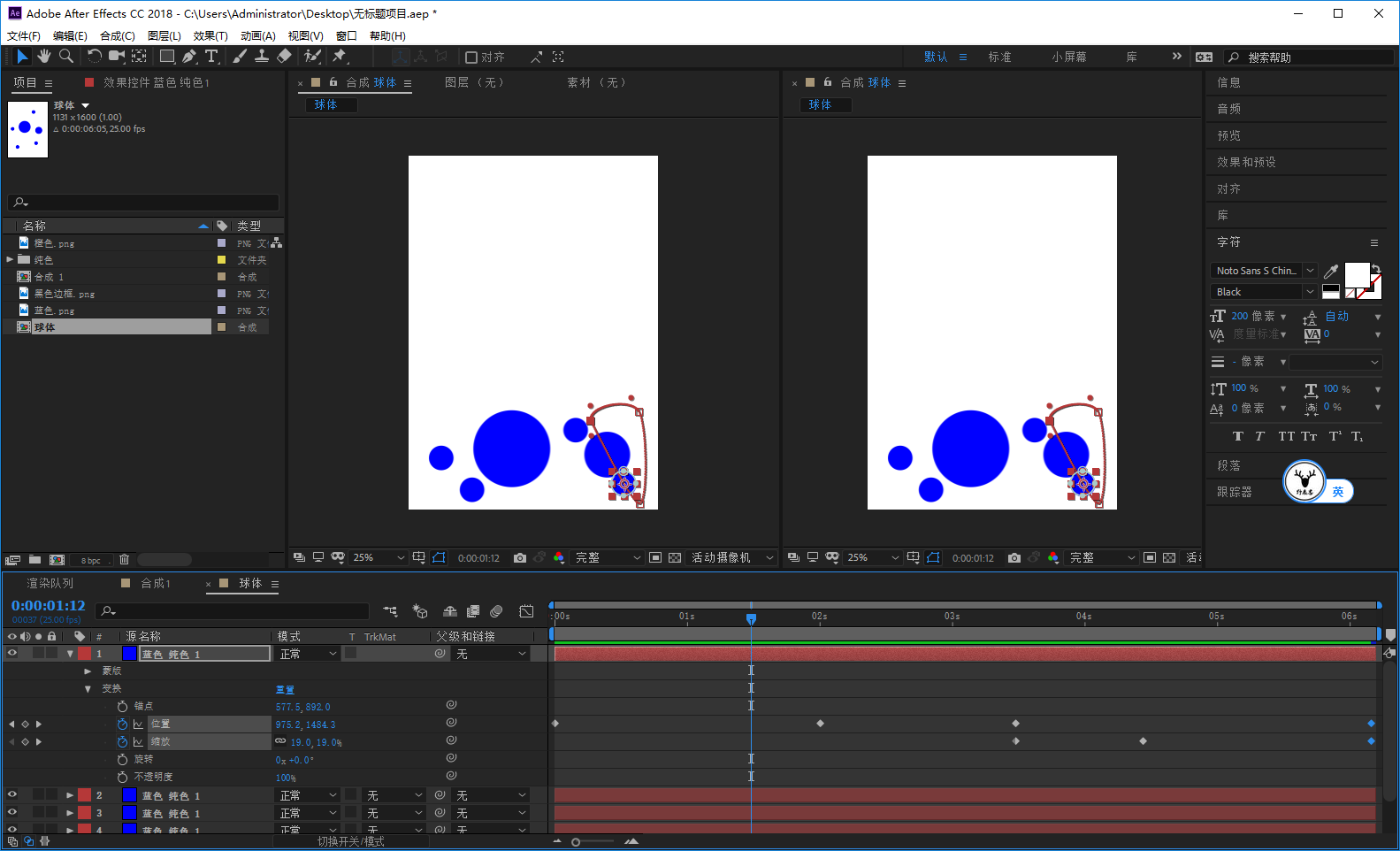Open the 效果(T) menu
Viewport: 1400px width, 851px height.
(x=210, y=36)
